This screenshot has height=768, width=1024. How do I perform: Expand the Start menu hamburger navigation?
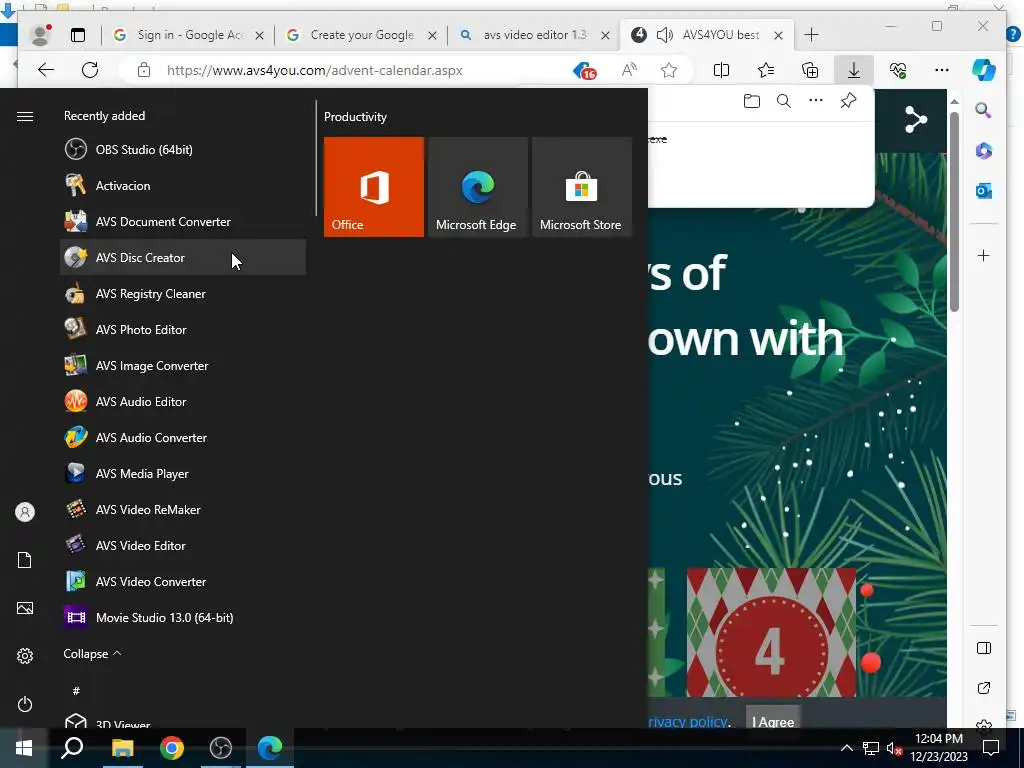click(x=25, y=116)
